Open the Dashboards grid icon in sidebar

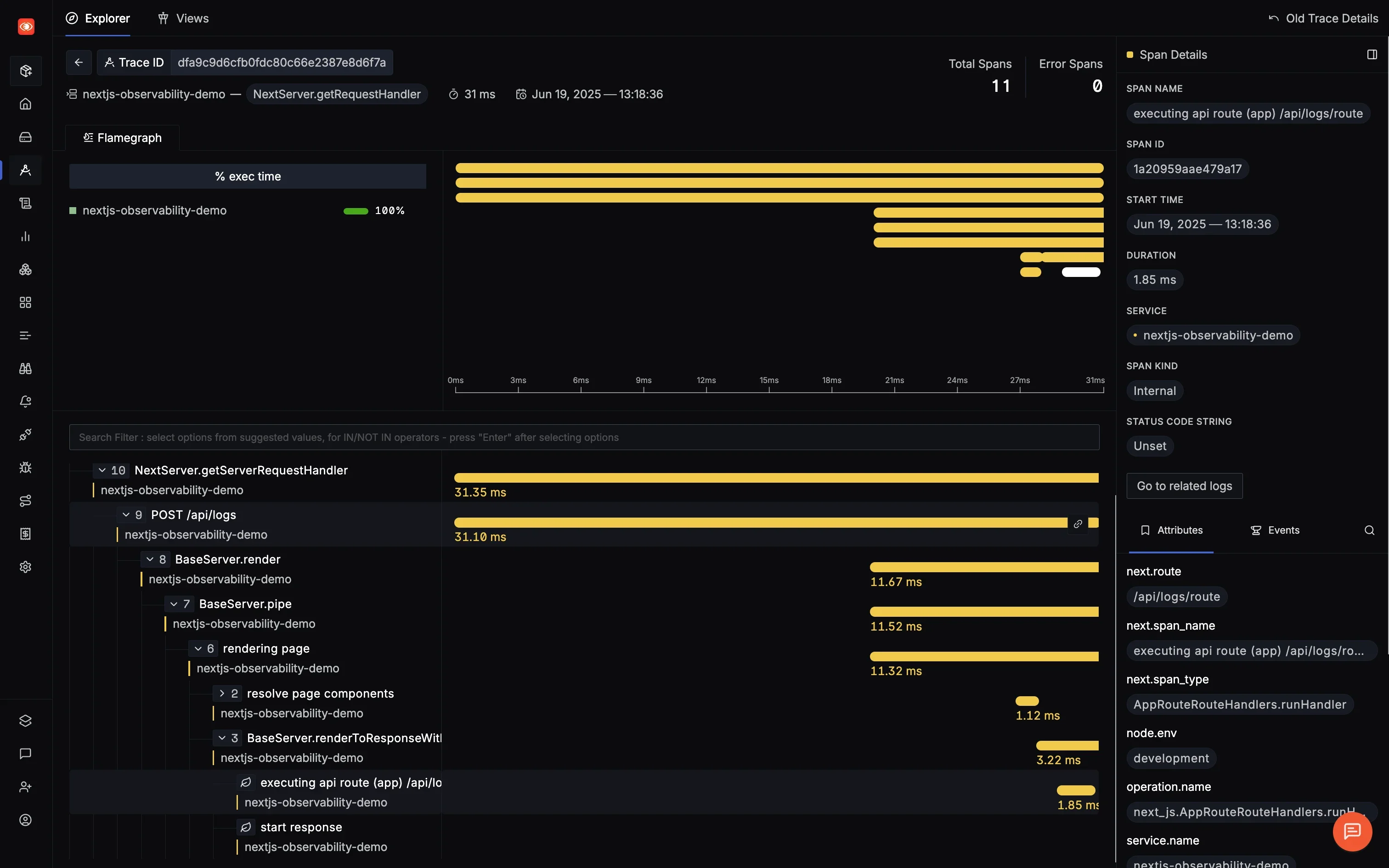[25, 303]
